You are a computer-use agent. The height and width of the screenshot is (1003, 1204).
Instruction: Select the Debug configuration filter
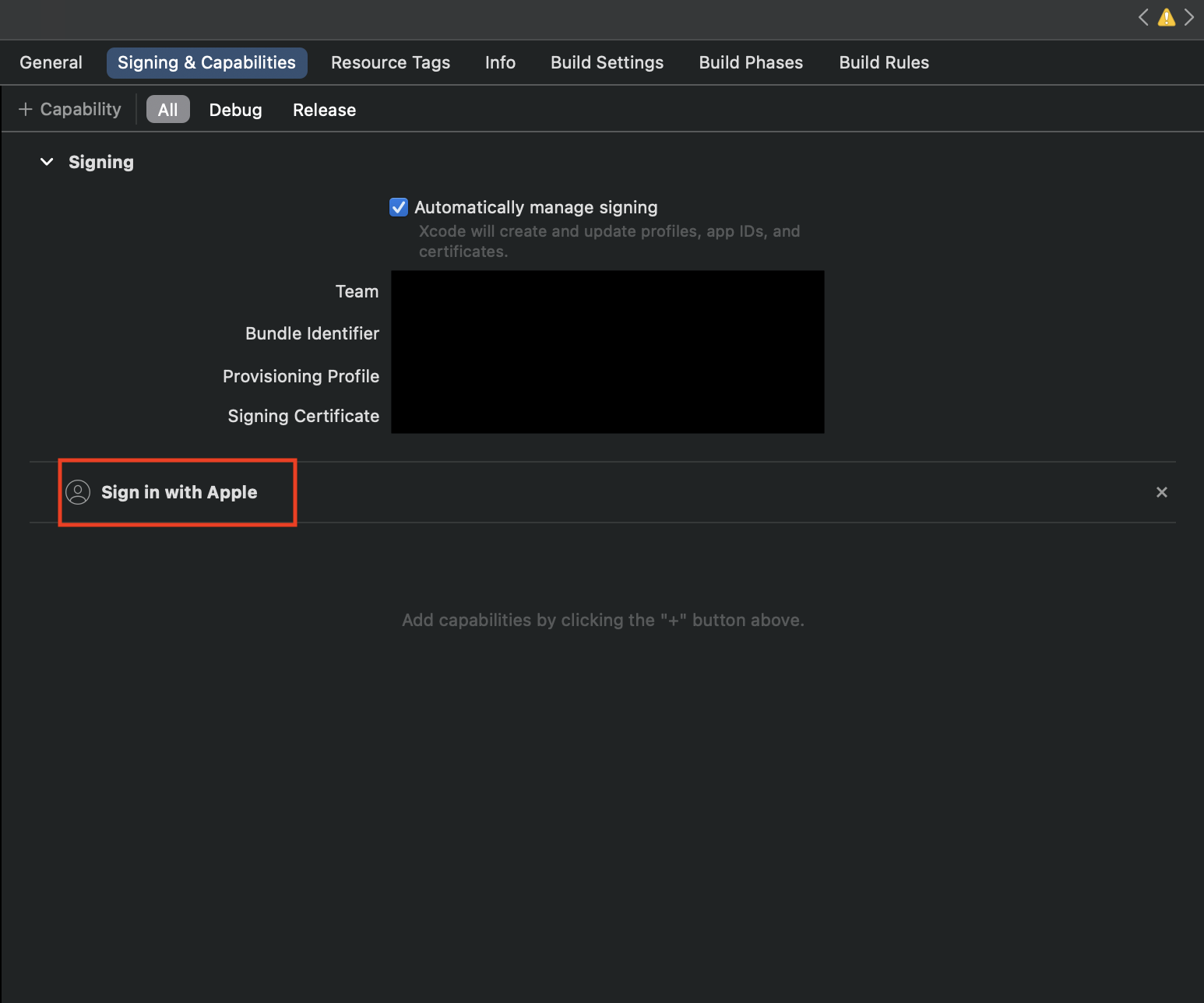(x=235, y=110)
